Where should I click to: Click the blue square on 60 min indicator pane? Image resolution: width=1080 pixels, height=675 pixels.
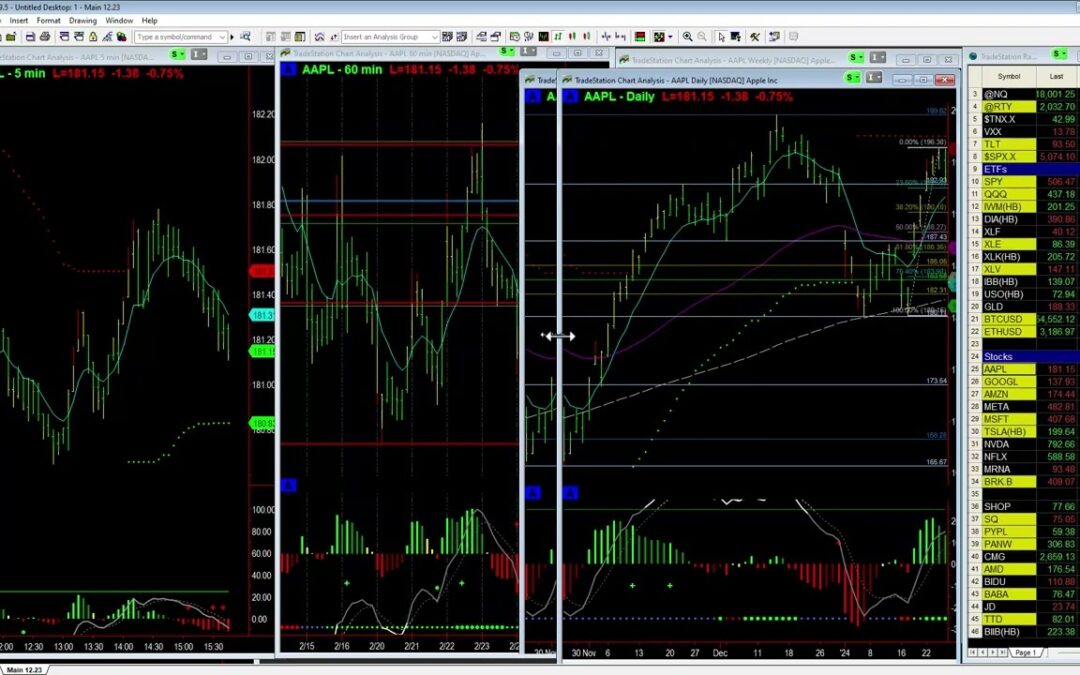click(x=289, y=486)
